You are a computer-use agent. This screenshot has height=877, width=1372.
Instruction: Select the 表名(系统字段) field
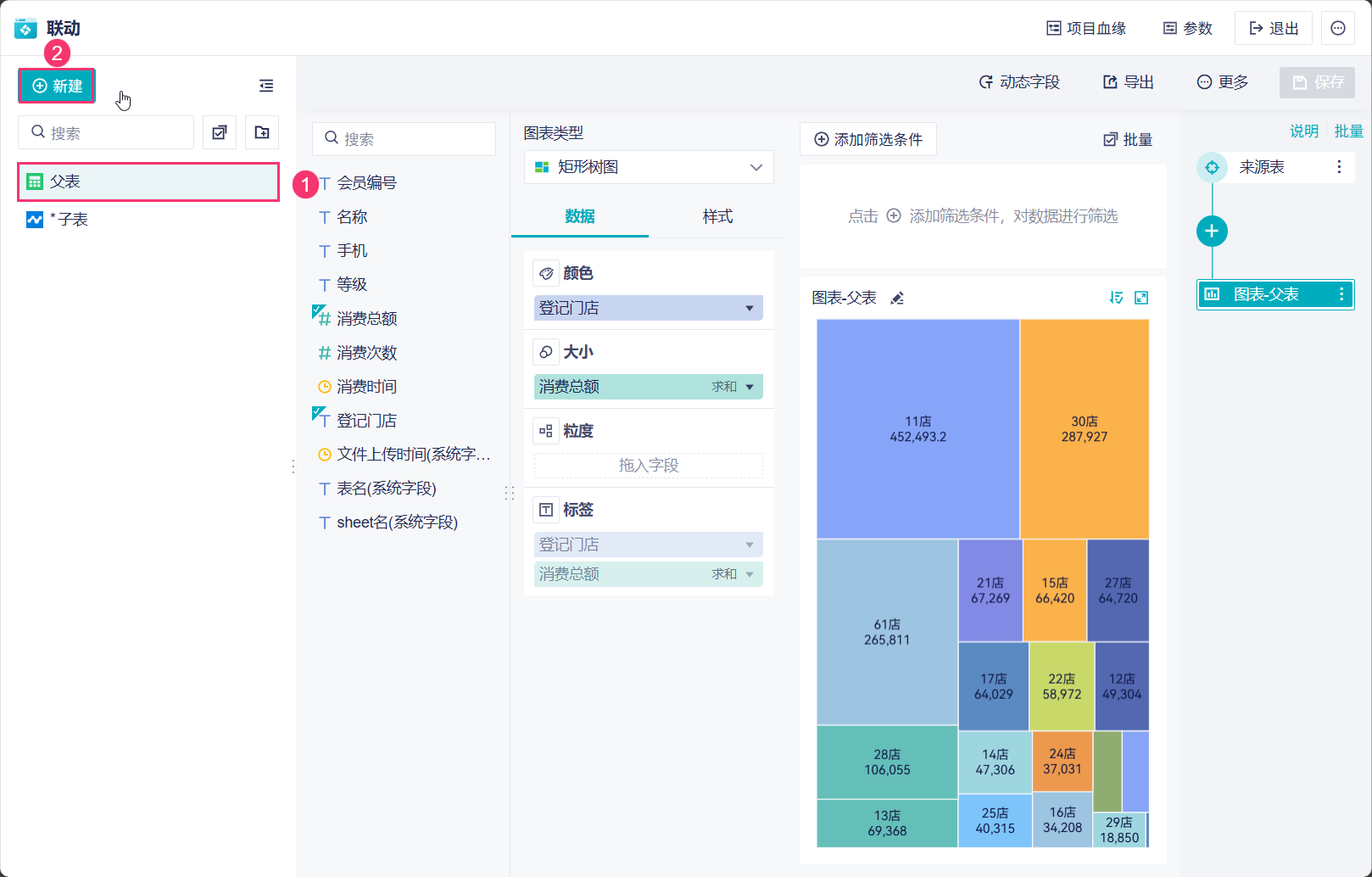[386, 488]
